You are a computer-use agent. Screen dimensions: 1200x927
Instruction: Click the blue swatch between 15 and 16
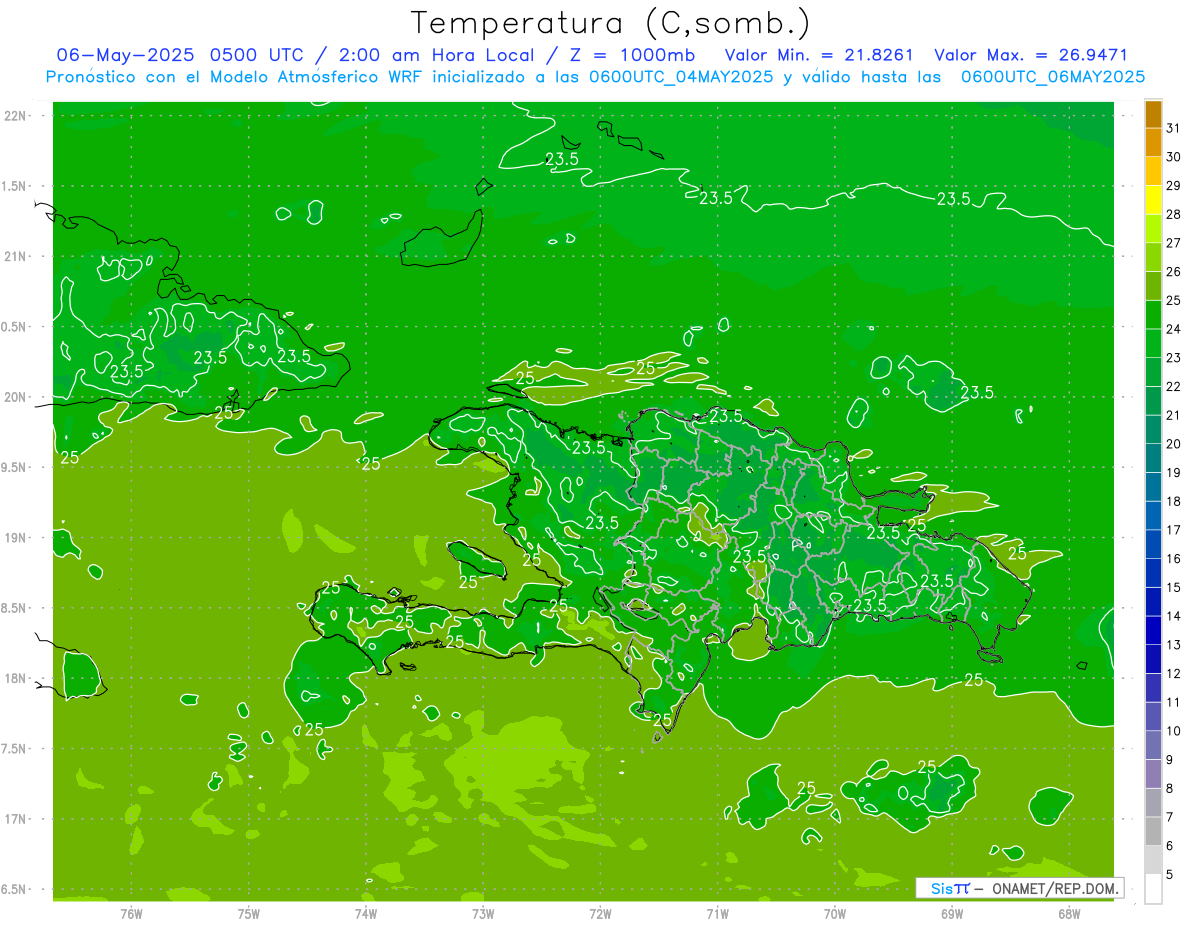click(1153, 573)
